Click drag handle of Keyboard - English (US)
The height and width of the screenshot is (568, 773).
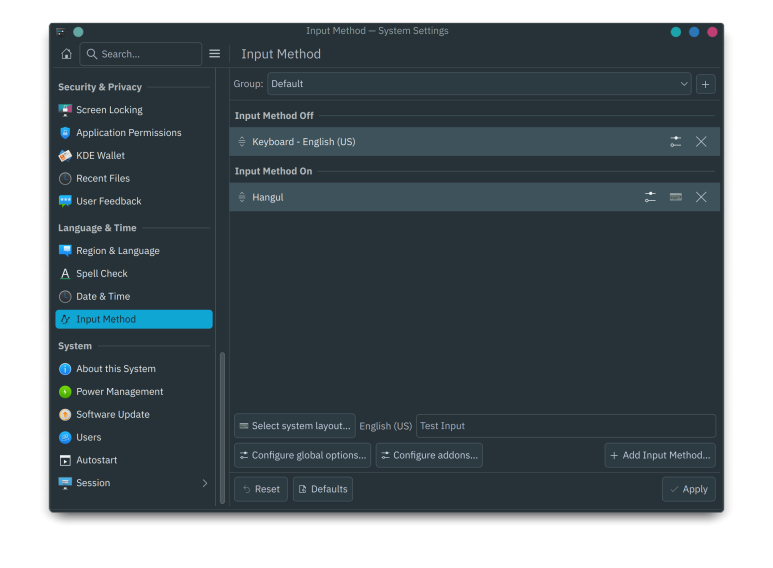tap(242, 142)
